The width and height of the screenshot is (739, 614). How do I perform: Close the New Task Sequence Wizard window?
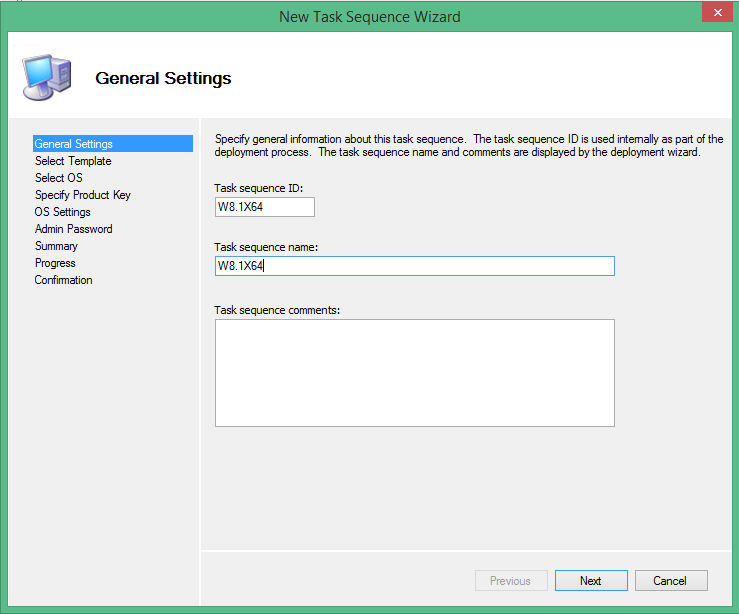coord(714,13)
